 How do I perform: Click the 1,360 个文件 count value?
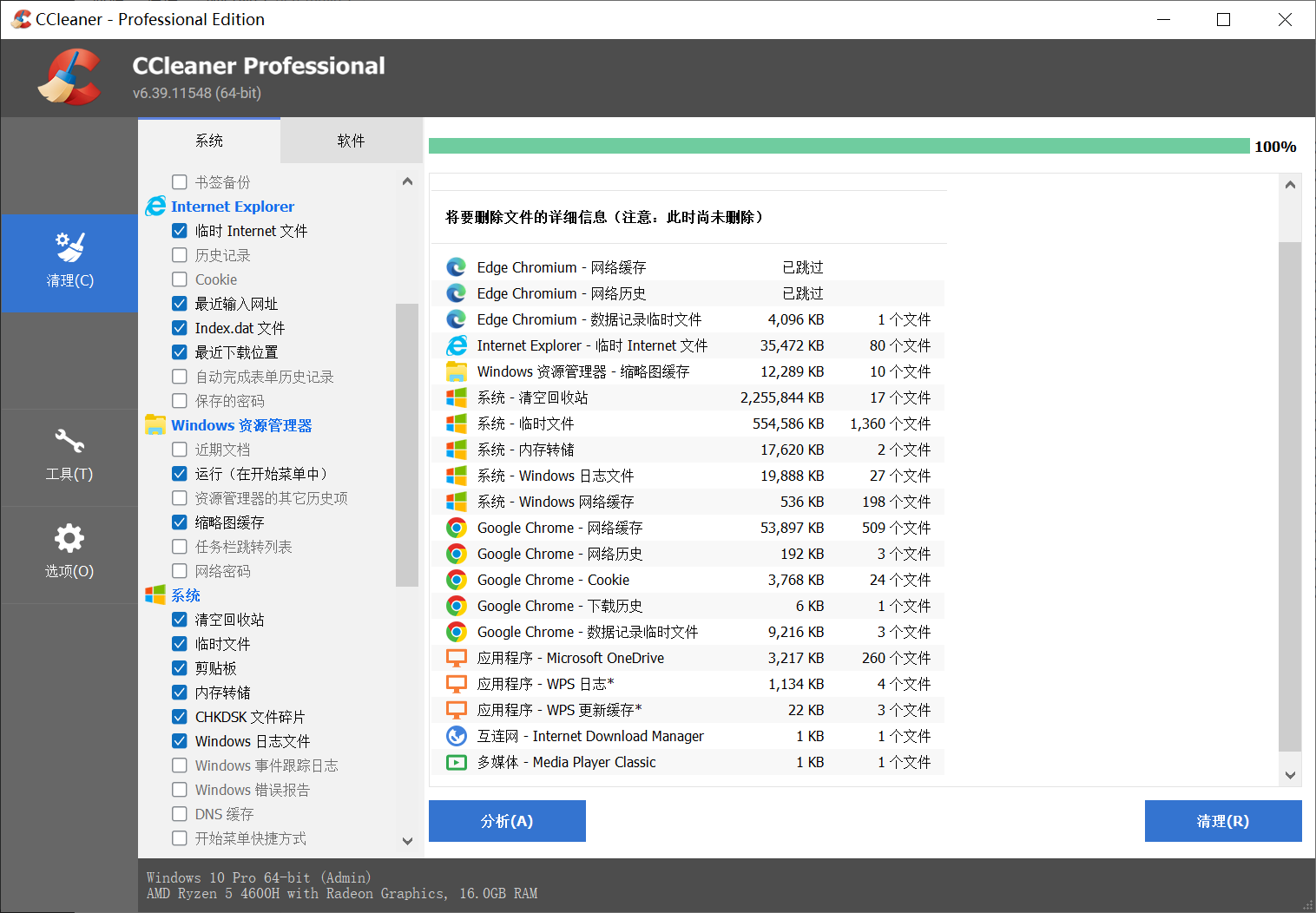tap(890, 424)
